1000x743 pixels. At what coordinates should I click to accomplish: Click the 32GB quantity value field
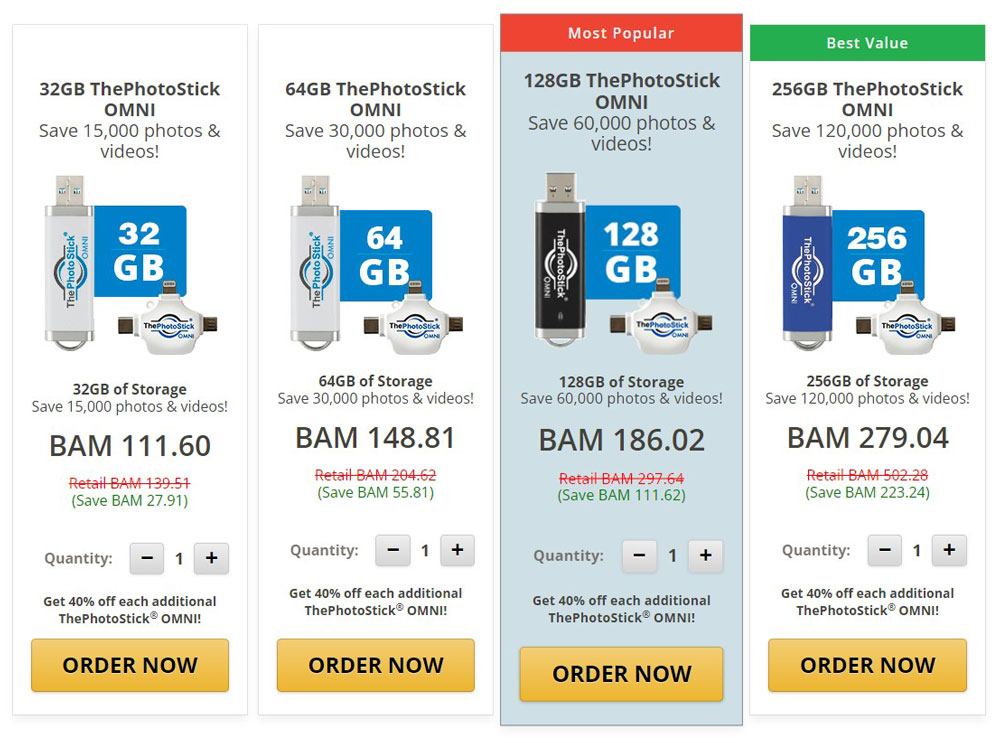180,559
